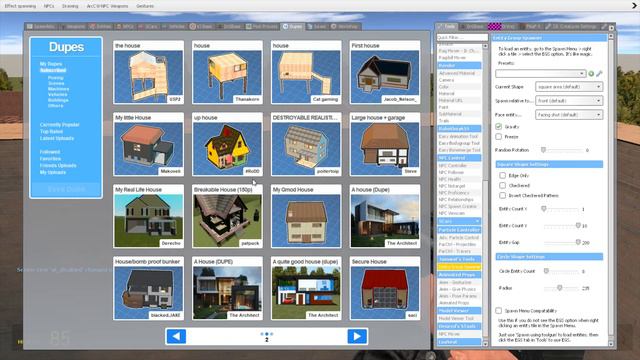Open the 'house' dupe by Thanakorn

(227, 72)
